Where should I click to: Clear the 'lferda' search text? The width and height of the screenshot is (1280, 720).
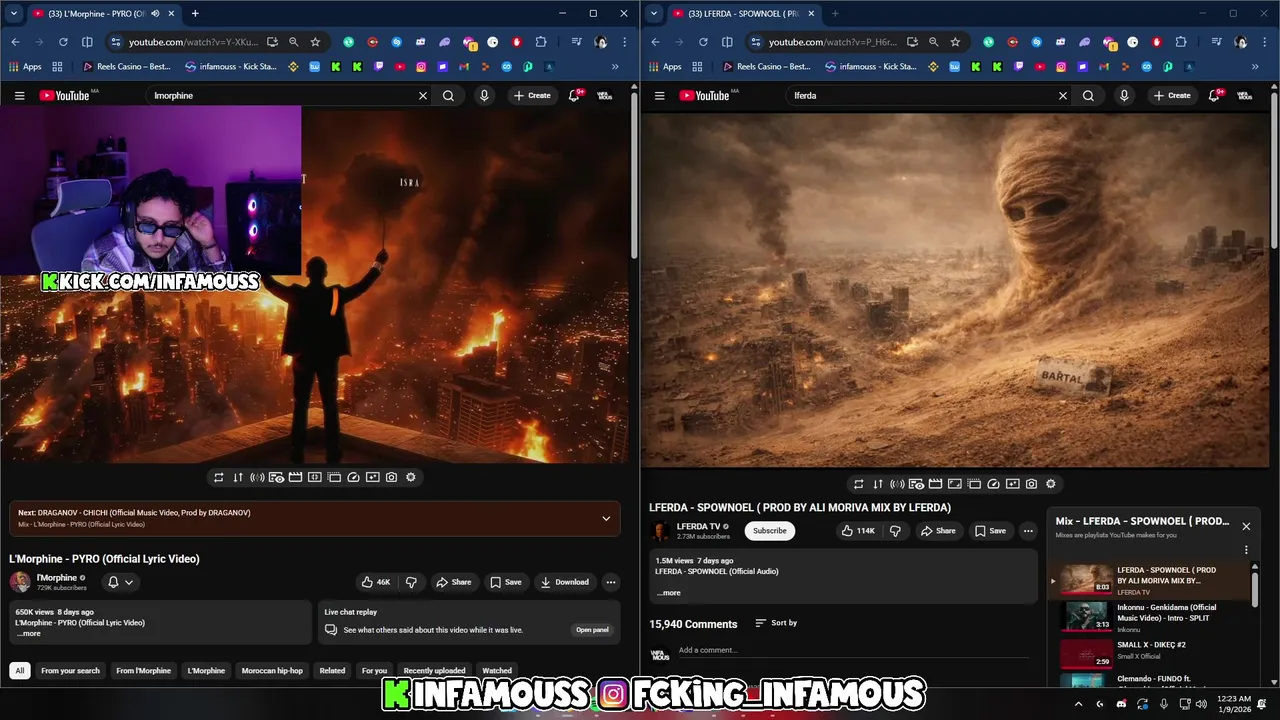click(1063, 96)
